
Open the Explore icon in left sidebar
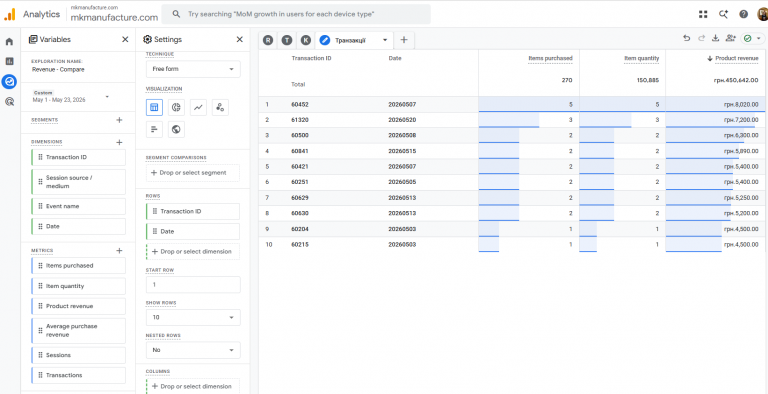point(9,81)
